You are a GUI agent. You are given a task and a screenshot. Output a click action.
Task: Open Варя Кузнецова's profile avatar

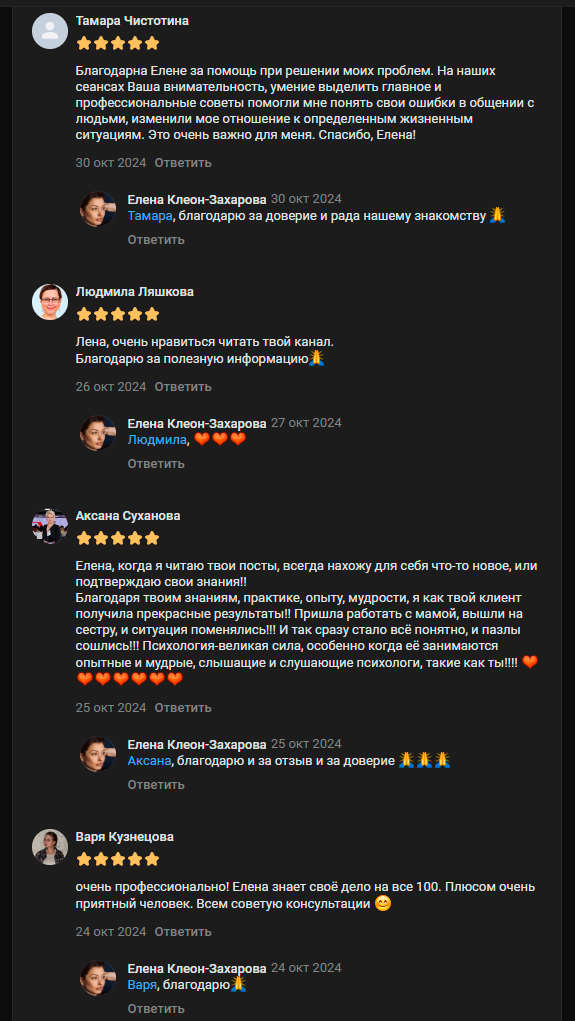(x=50, y=846)
